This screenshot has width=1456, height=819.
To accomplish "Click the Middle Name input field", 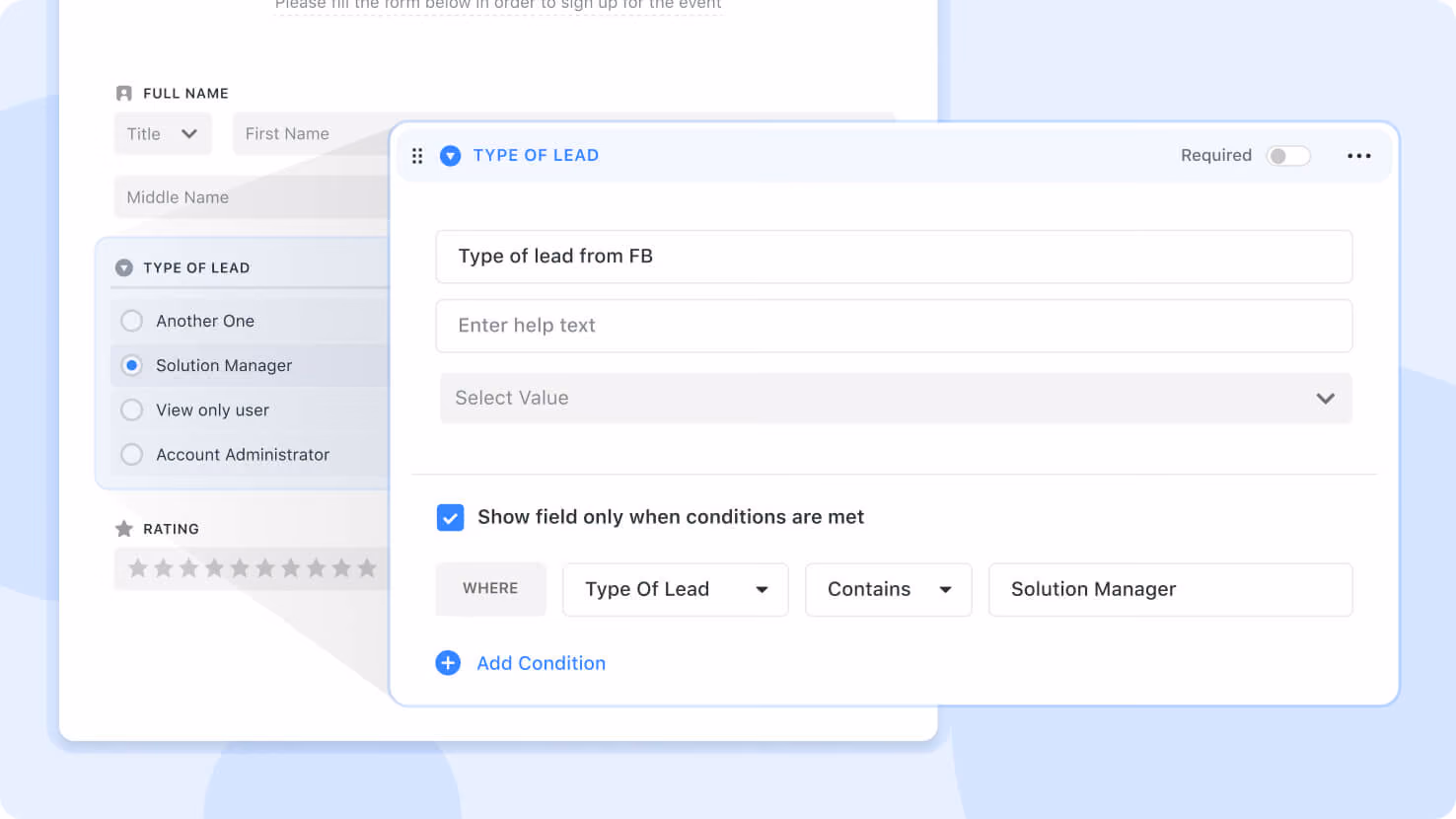I will point(253,197).
